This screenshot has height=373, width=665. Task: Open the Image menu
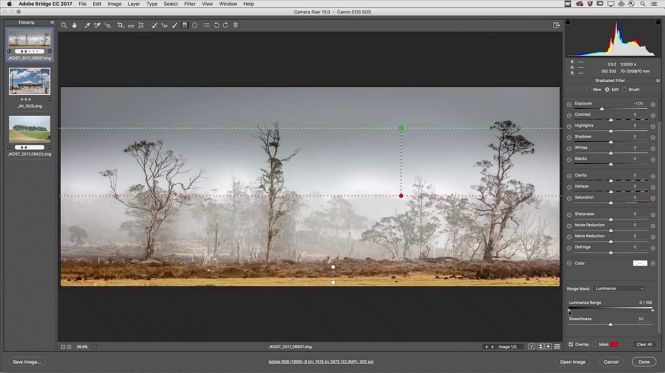pyautogui.click(x=114, y=4)
